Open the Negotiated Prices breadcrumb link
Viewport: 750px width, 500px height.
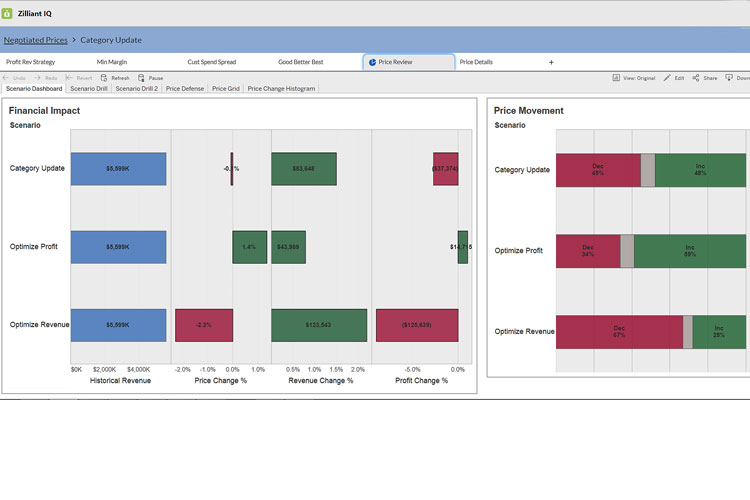pyautogui.click(x=36, y=40)
